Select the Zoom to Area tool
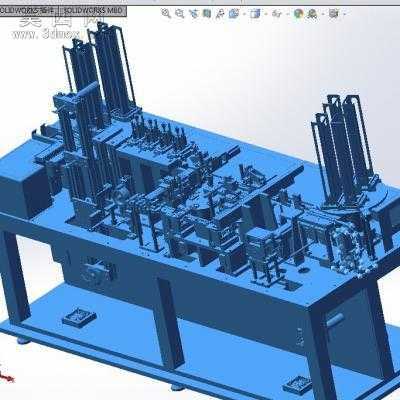 pyautogui.click(x=180, y=14)
